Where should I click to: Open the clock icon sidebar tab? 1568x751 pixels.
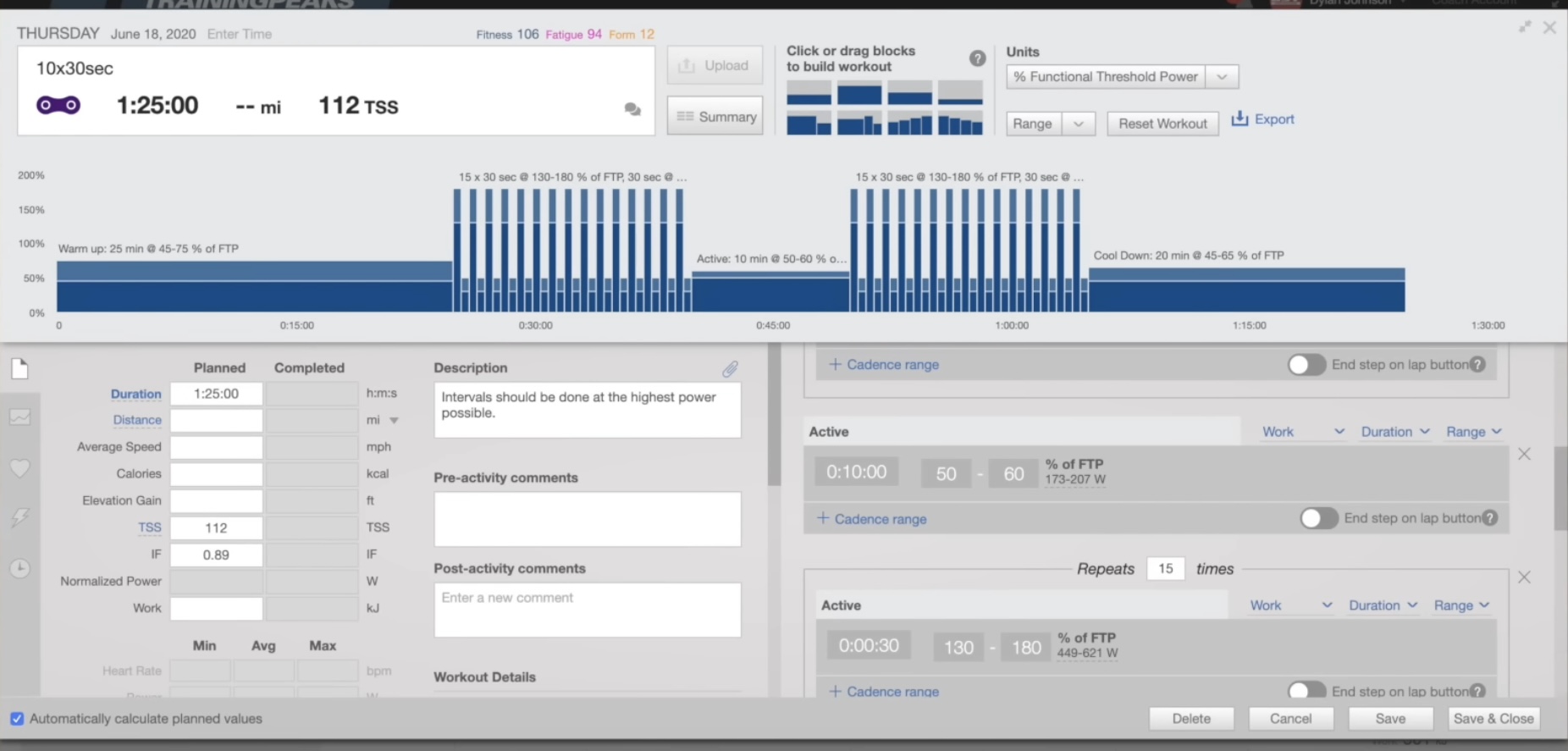tap(20, 568)
